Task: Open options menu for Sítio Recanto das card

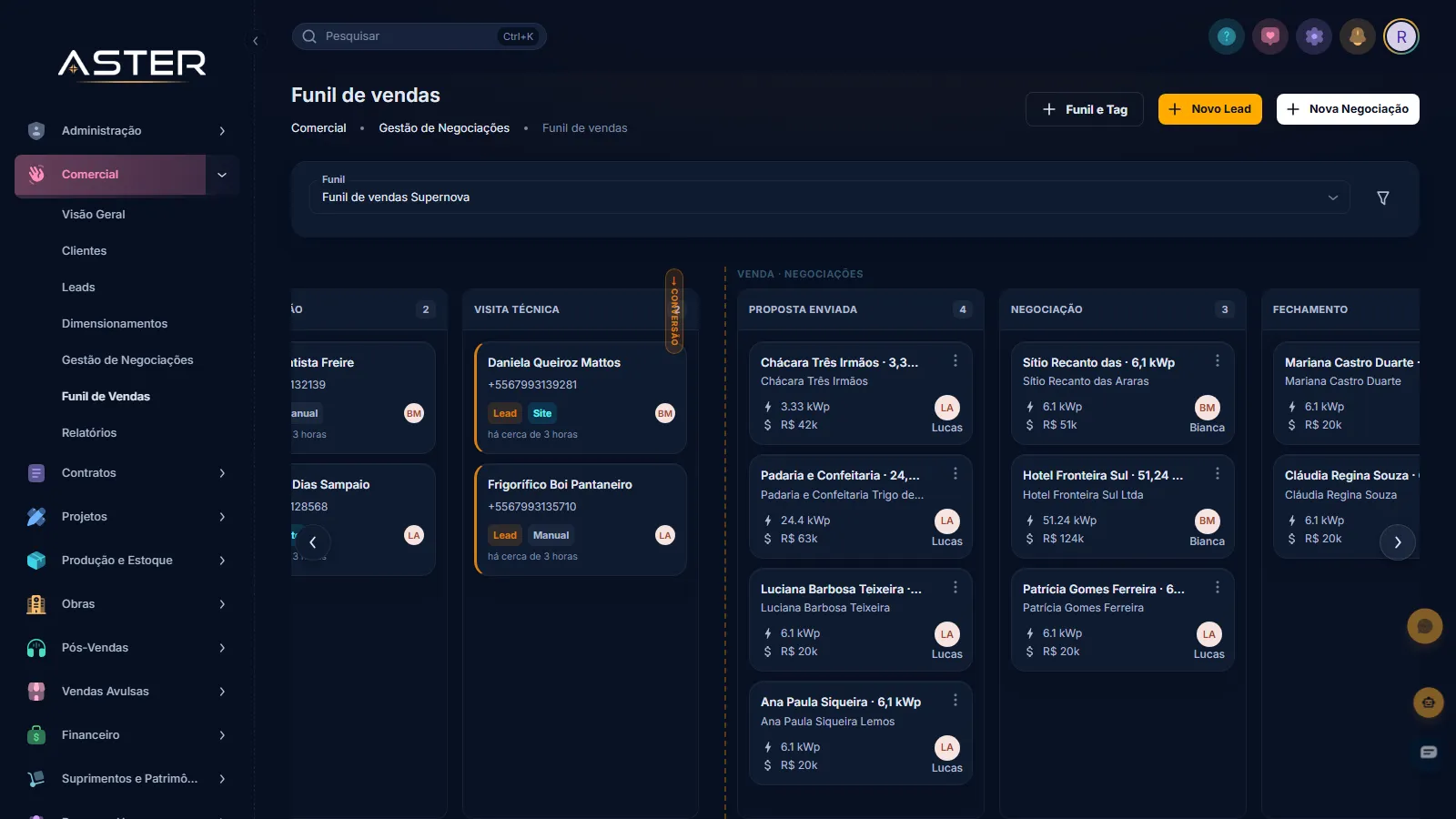Action: tap(1218, 361)
